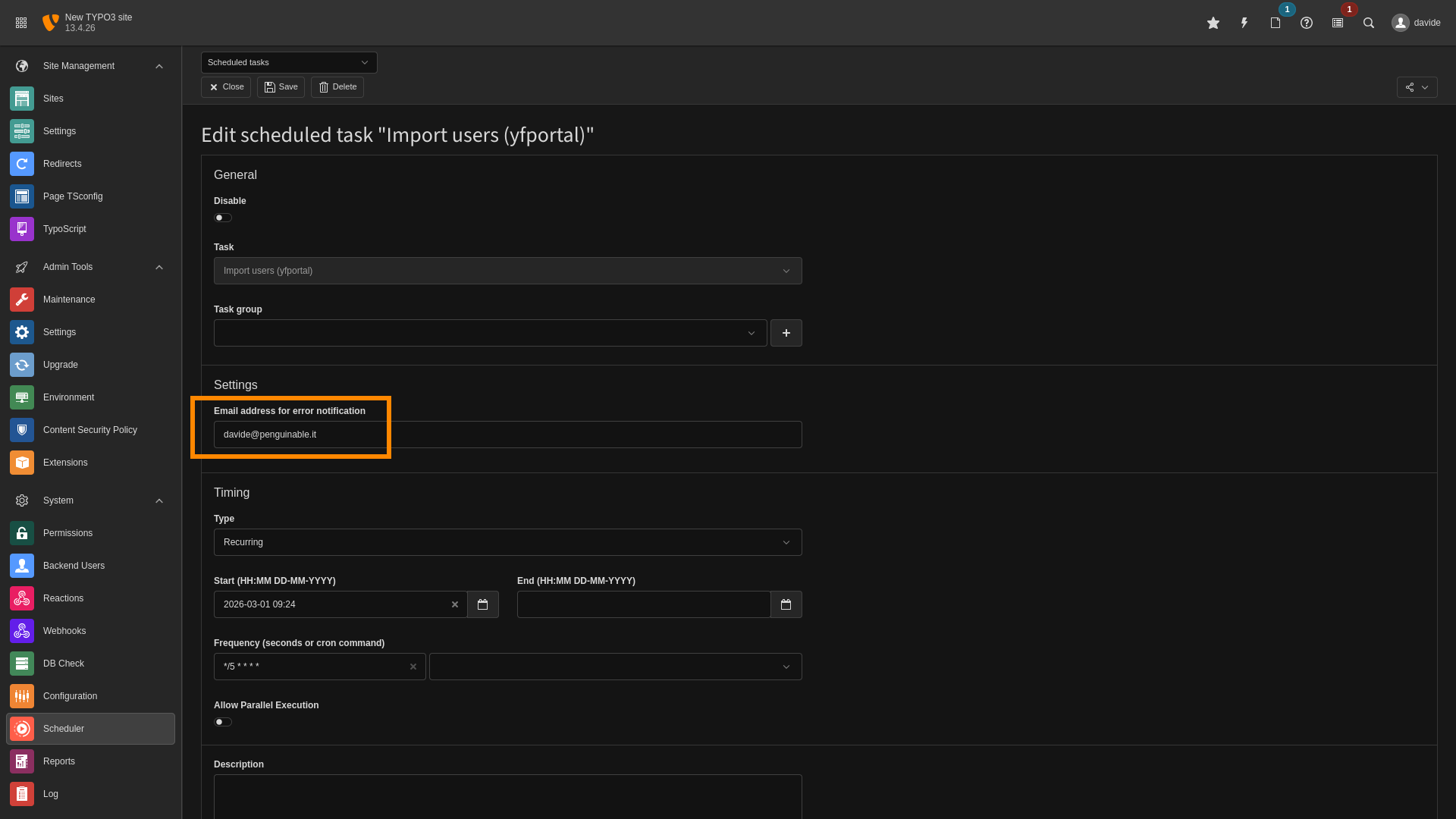Viewport: 1456px width, 819px height.
Task: Expand the Type Recurring dropdown
Action: (x=507, y=542)
